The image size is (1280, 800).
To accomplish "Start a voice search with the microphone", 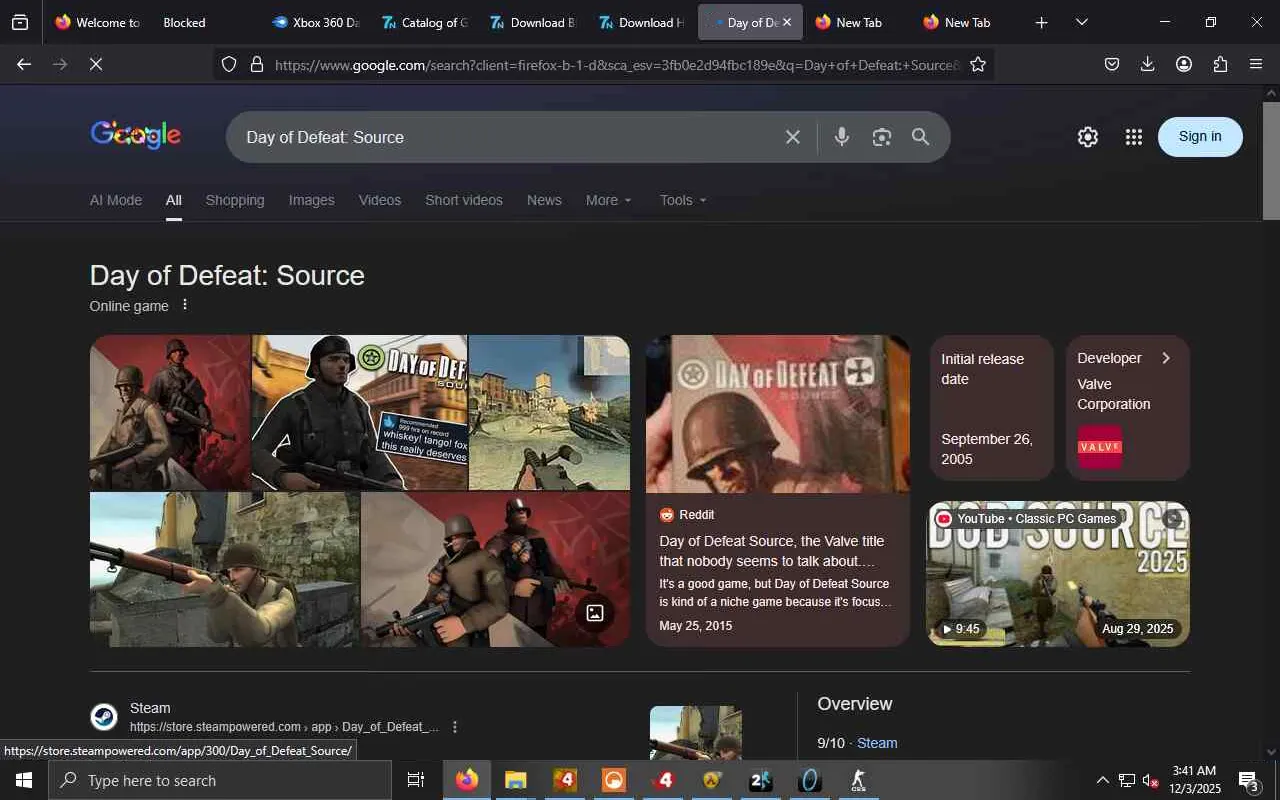I will coord(842,137).
